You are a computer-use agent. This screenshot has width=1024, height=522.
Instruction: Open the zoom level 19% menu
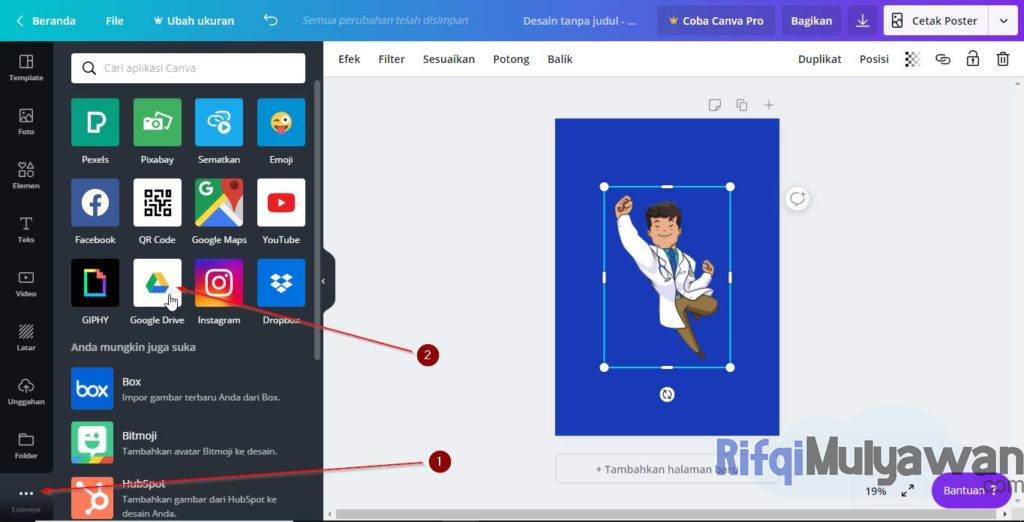click(875, 491)
